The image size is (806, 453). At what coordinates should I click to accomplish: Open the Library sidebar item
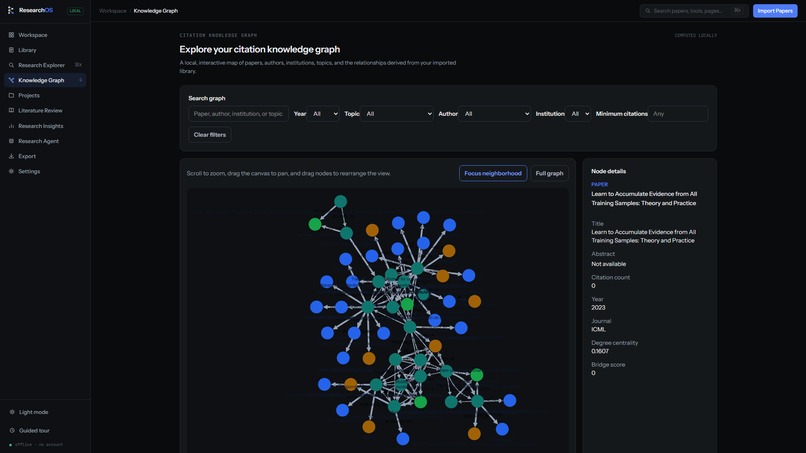tap(45, 50)
